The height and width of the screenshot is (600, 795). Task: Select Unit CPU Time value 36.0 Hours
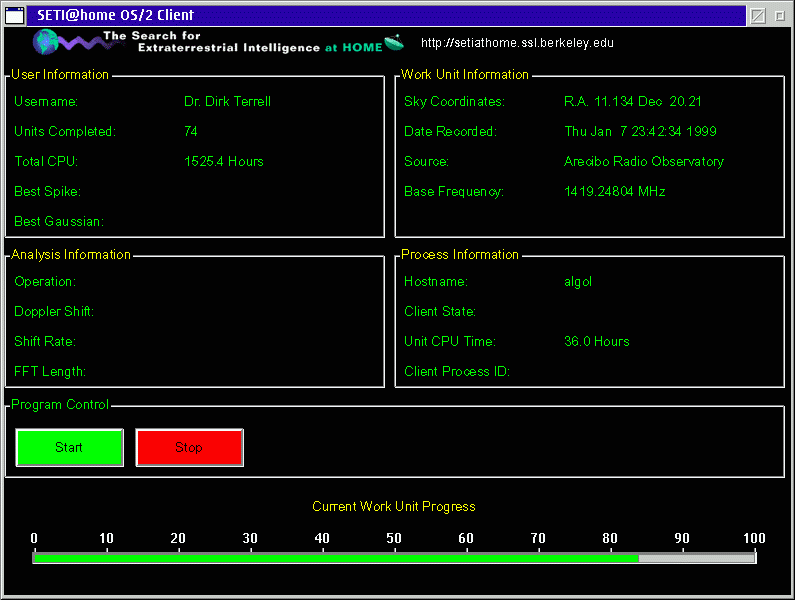[597, 341]
